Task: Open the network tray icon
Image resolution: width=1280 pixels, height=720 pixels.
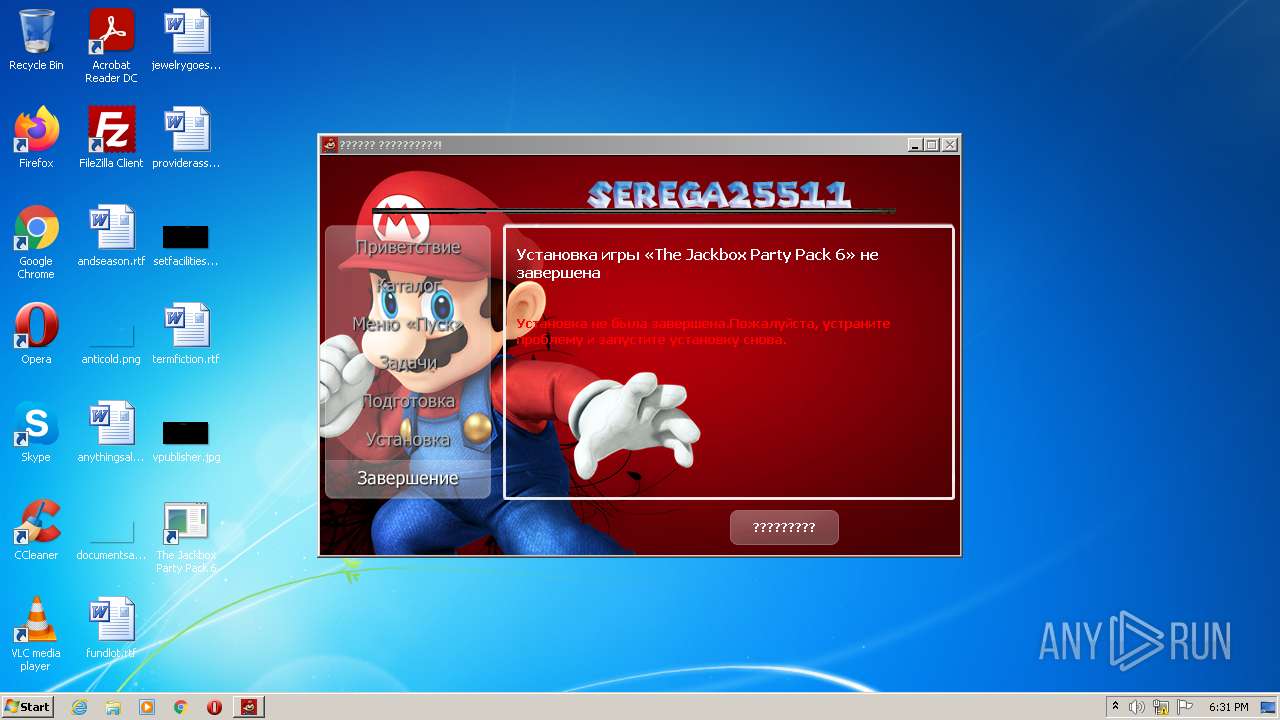Action: (1161, 707)
